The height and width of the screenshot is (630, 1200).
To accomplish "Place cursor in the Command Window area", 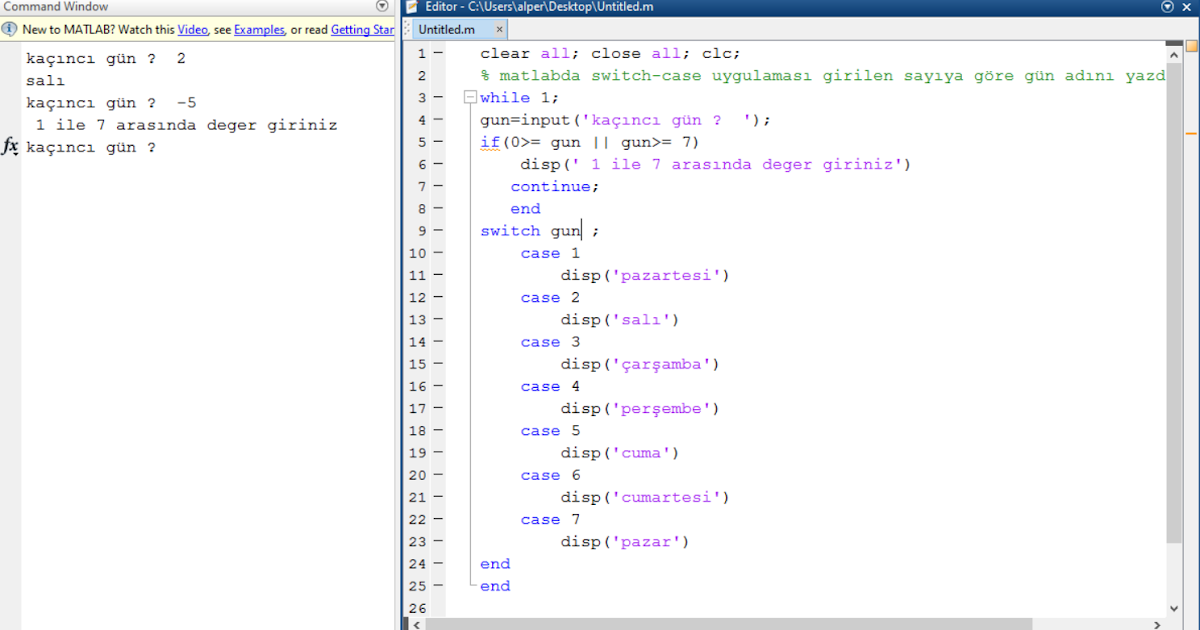I will 200,300.
